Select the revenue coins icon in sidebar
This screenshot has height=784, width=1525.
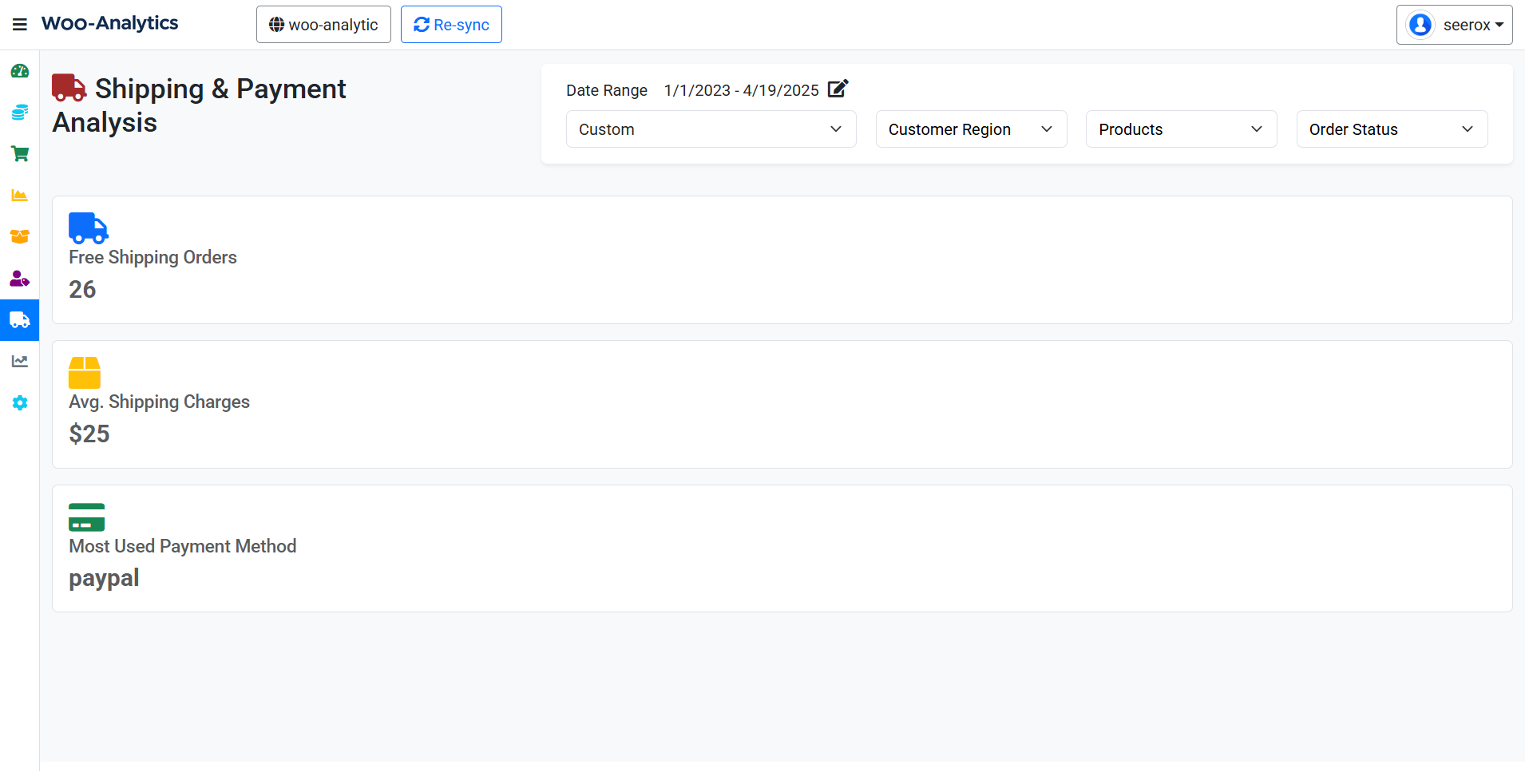coord(19,112)
